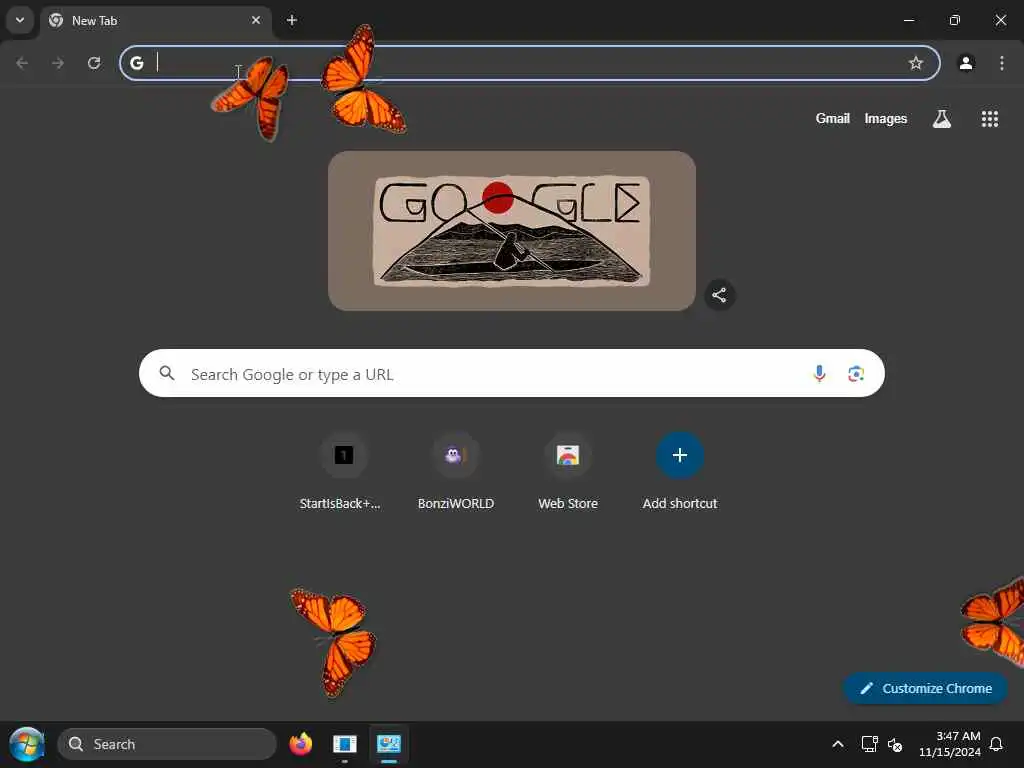Expand hidden system tray icons
The image size is (1024, 768).
coord(838,744)
